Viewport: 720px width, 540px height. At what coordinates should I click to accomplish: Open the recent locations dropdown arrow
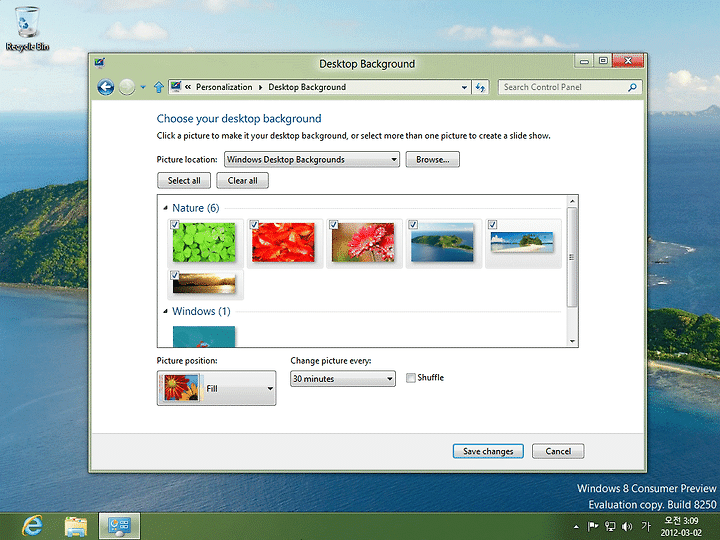tap(143, 87)
